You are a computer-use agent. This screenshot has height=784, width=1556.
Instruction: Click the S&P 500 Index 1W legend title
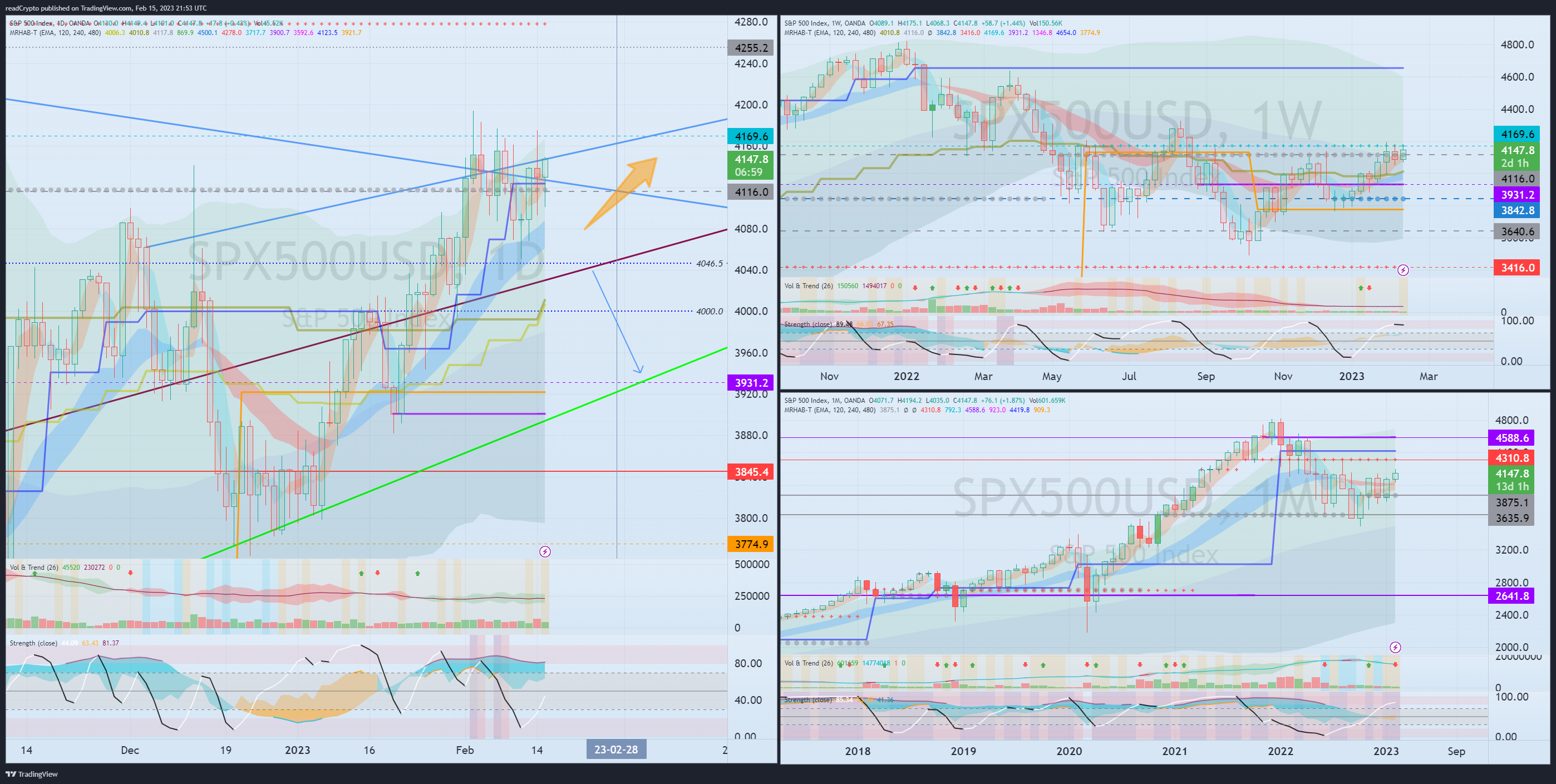click(825, 23)
